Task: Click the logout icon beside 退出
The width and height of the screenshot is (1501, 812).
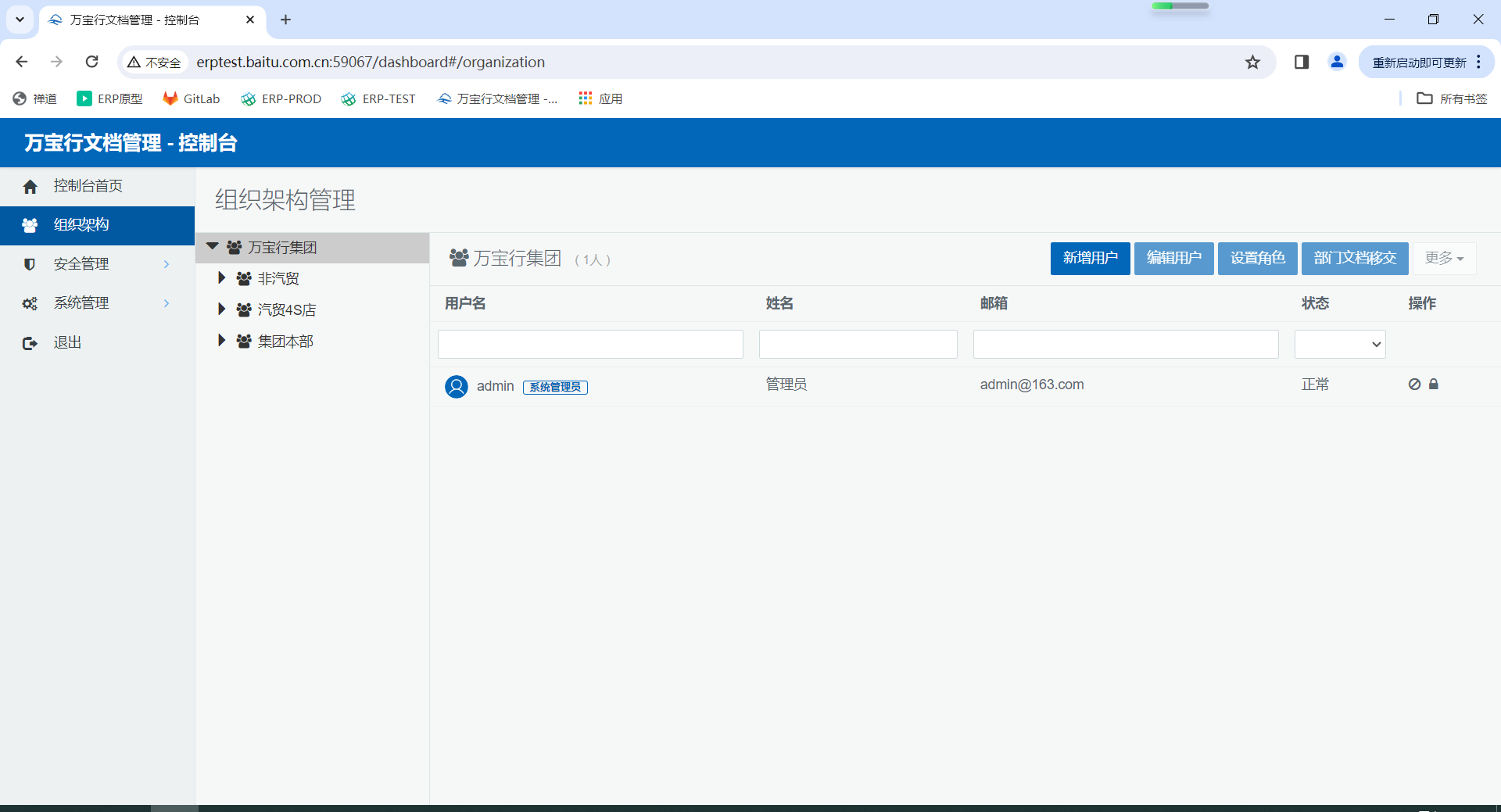Action: [30, 343]
